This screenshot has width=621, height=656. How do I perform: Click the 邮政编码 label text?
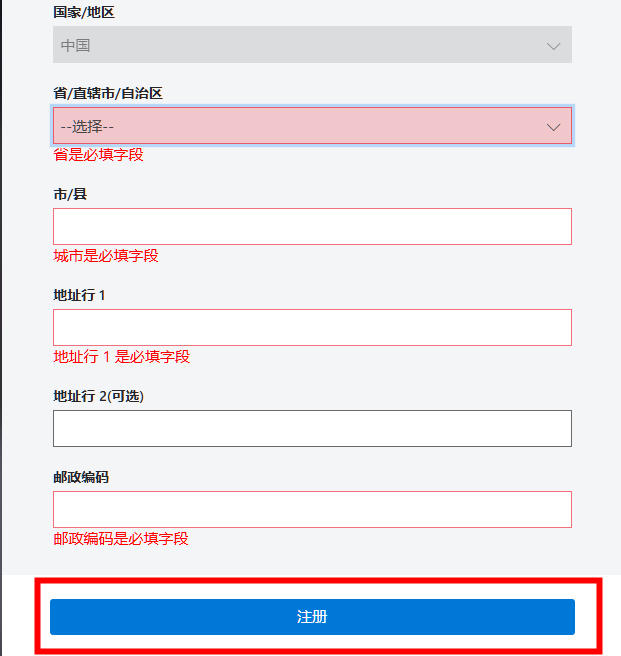click(81, 477)
